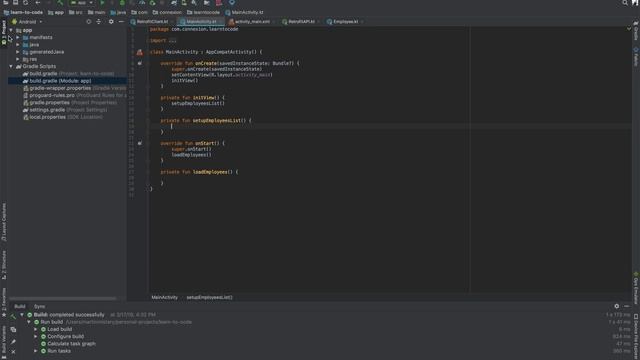Toggle the Structure side tool window
Screen dimensions: 640x360
point(4,265)
